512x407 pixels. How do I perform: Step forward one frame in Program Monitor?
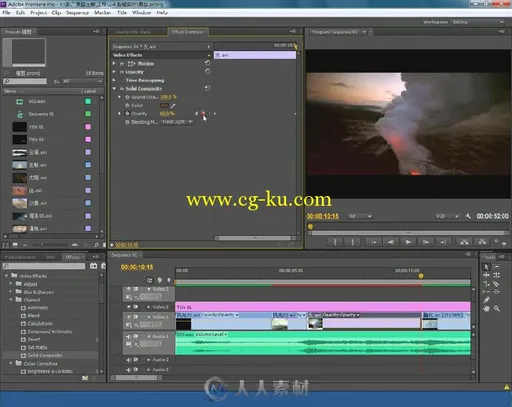click(x=426, y=242)
